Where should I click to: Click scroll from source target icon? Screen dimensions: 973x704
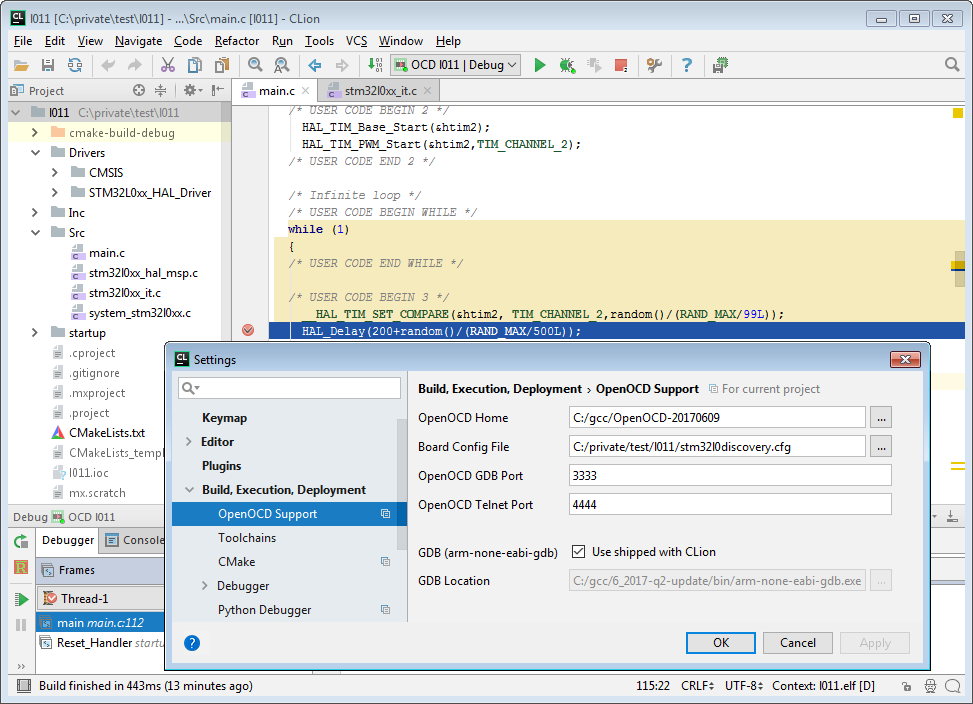tap(139, 91)
